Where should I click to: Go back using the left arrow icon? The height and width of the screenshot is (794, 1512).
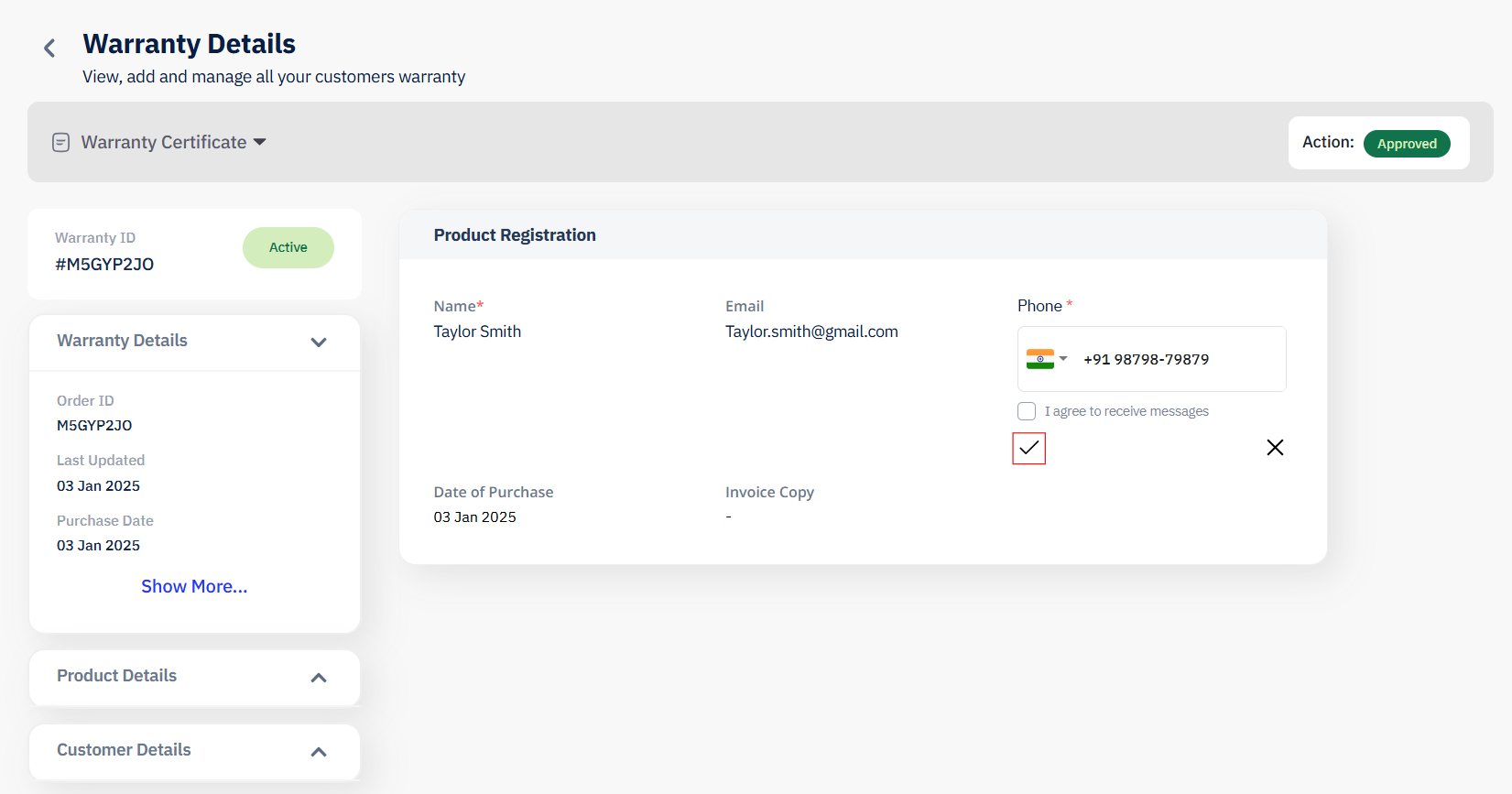49,48
